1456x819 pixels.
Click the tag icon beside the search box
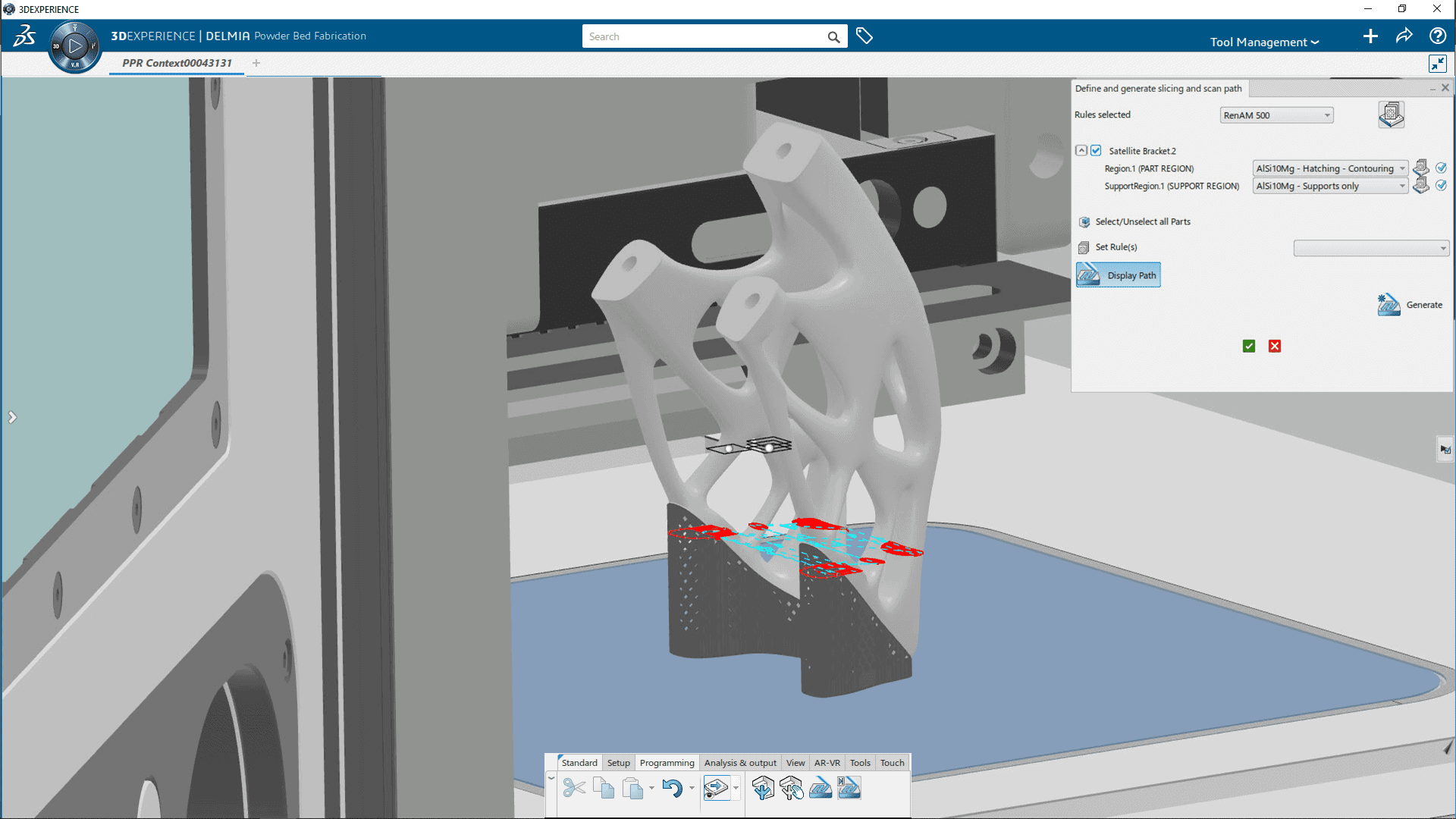[x=864, y=36]
